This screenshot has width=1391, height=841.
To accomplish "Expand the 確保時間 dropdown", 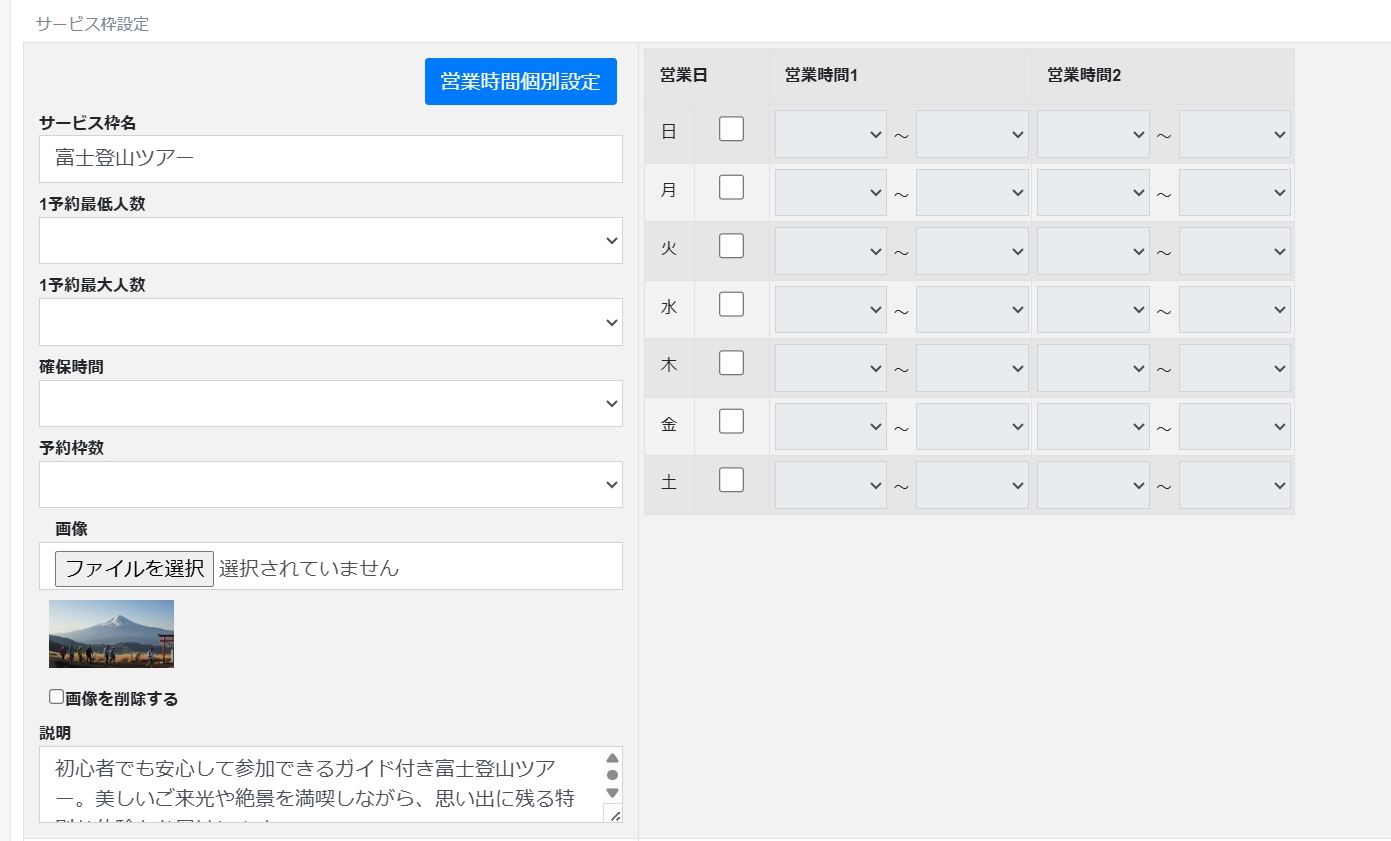I will click(330, 403).
